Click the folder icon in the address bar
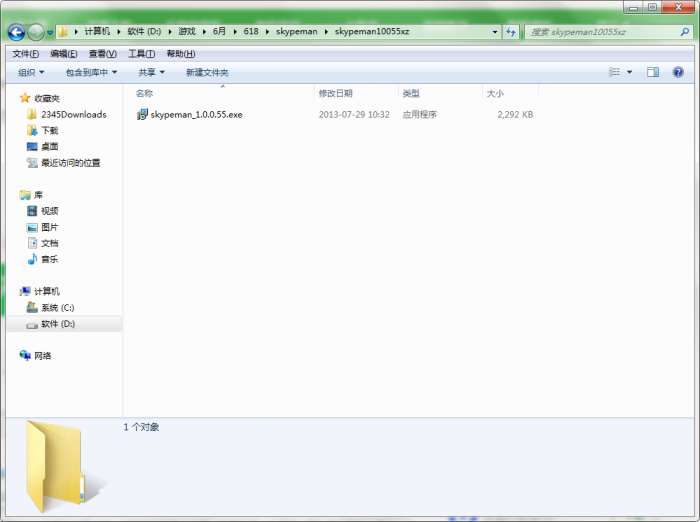The width and height of the screenshot is (700, 522). coord(63,32)
